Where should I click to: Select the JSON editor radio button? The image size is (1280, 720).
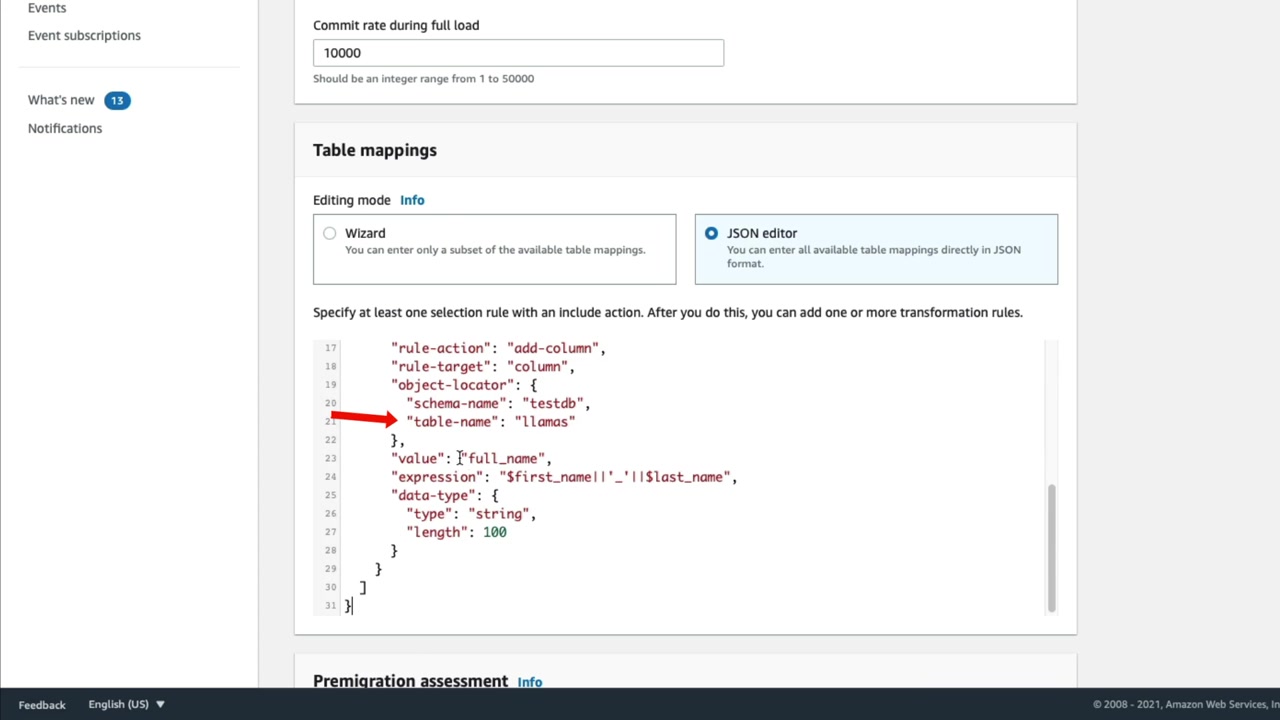tap(711, 233)
